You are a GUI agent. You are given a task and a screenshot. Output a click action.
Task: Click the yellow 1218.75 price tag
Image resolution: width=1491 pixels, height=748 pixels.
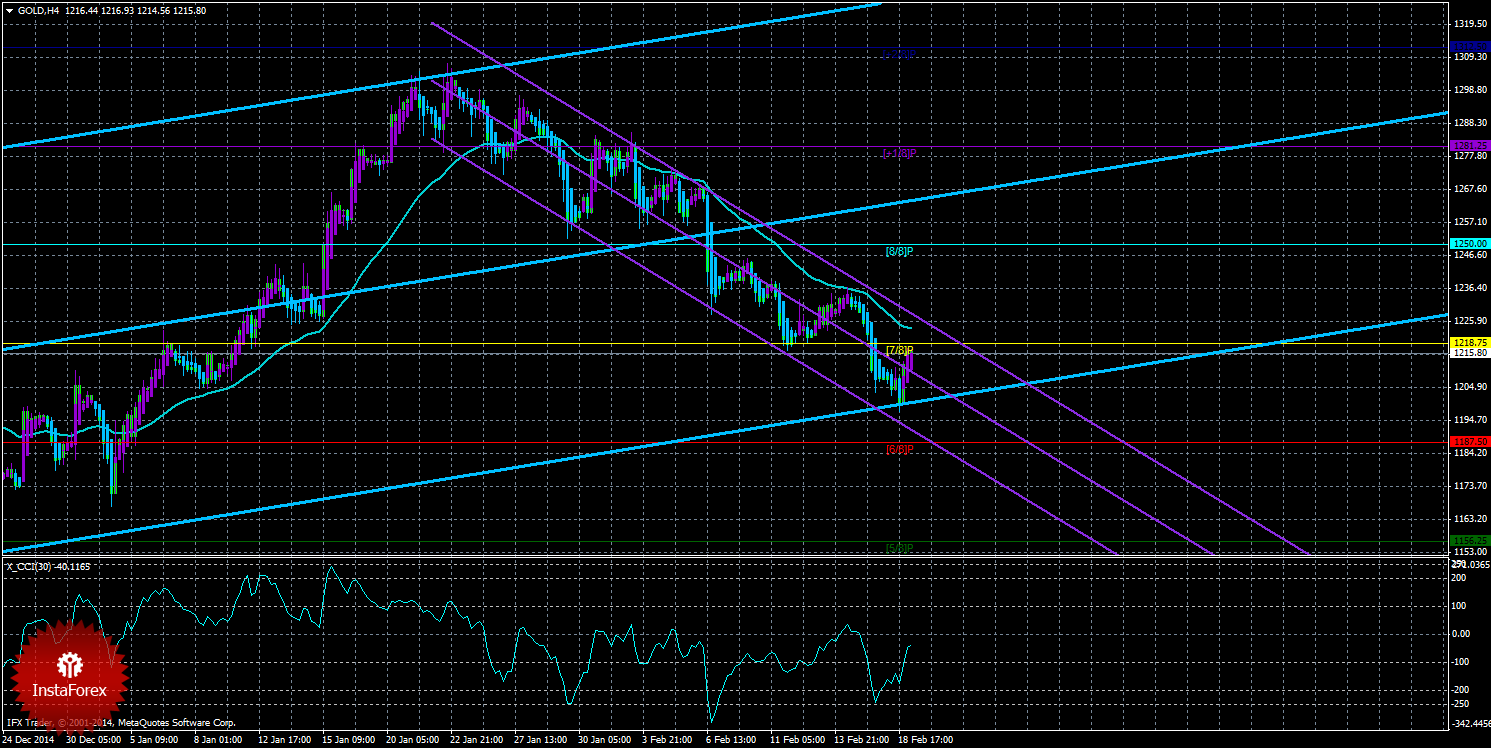point(1469,343)
